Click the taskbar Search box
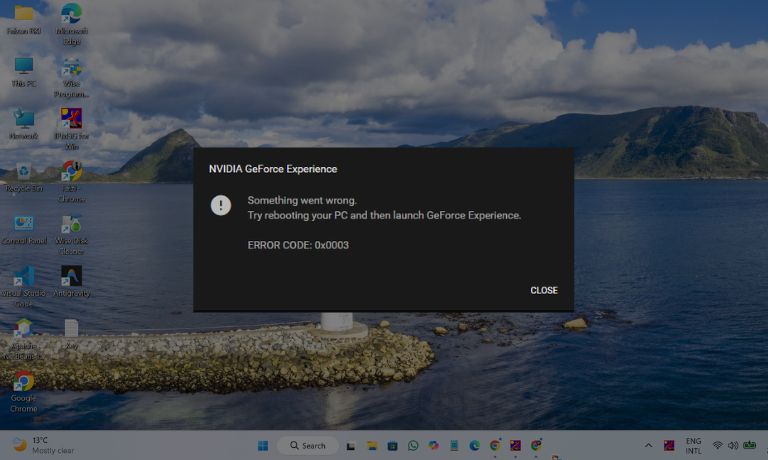The height and width of the screenshot is (460, 768). (x=308, y=445)
